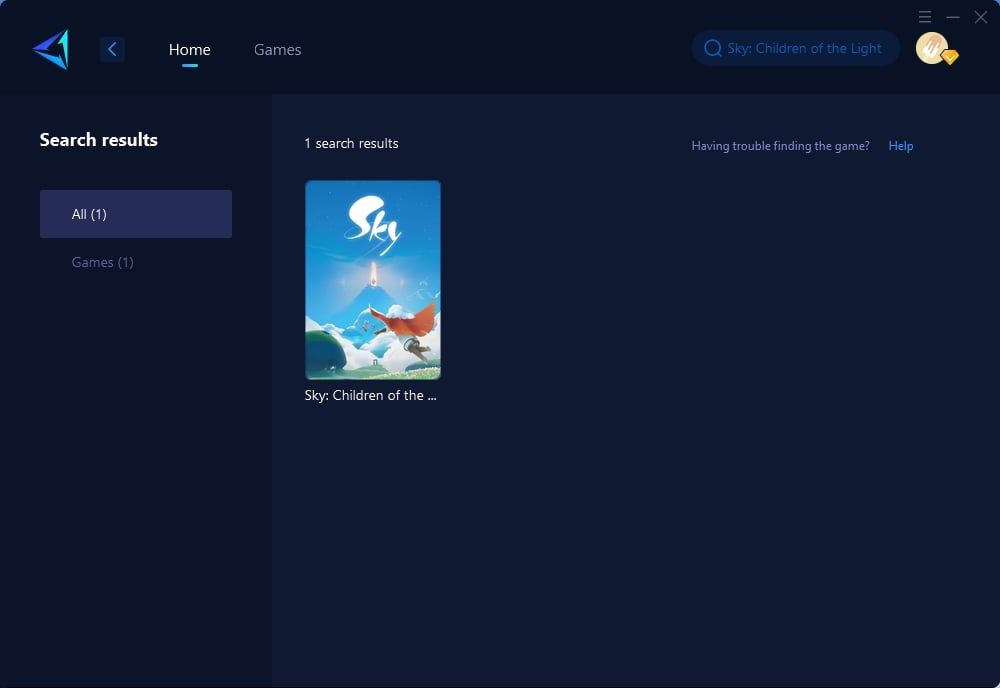Open the hamburger menu in title bar
Screen dimensions: 1000x688
(925, 17)
